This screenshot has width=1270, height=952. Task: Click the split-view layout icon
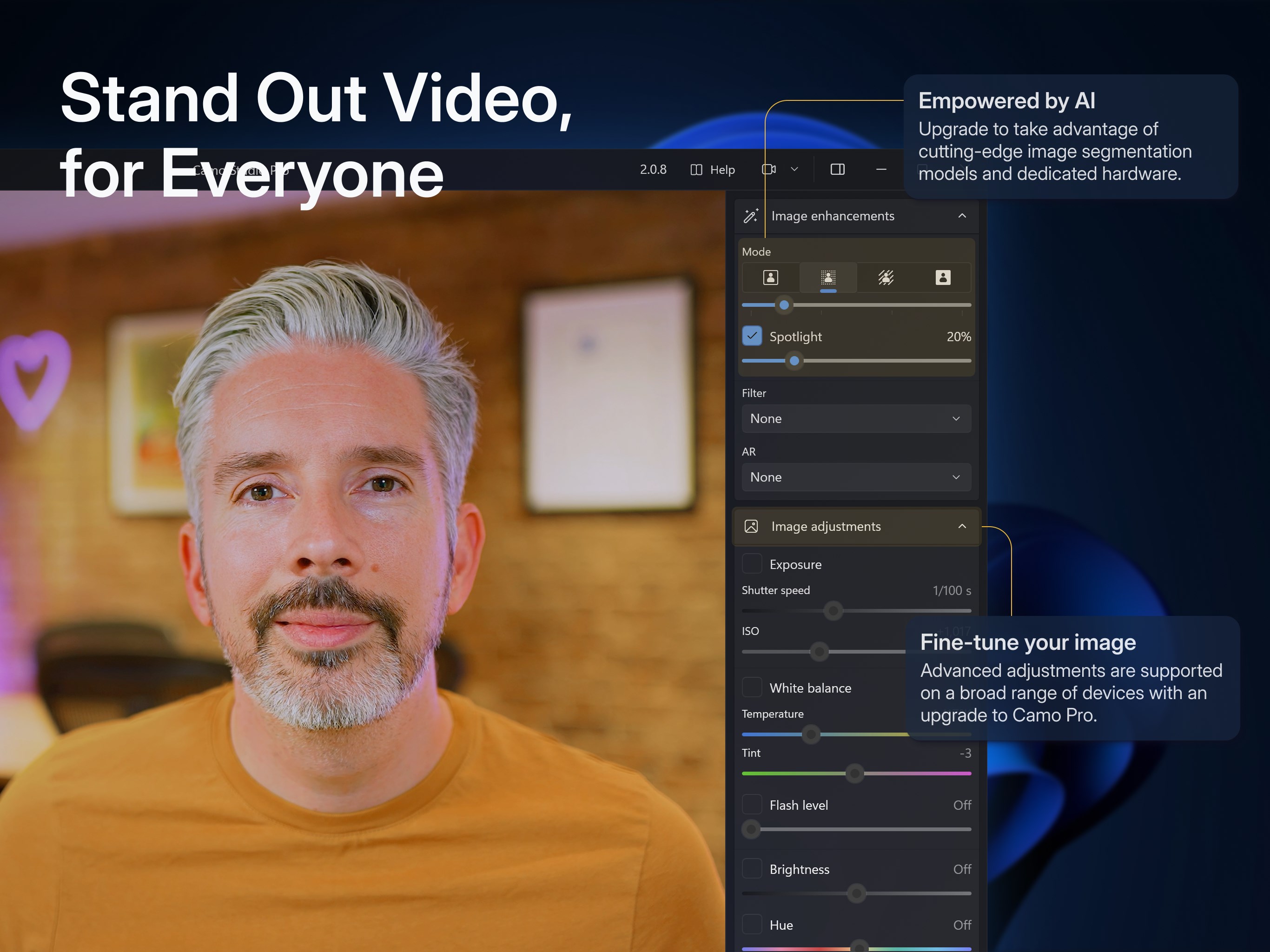(838, 170)
